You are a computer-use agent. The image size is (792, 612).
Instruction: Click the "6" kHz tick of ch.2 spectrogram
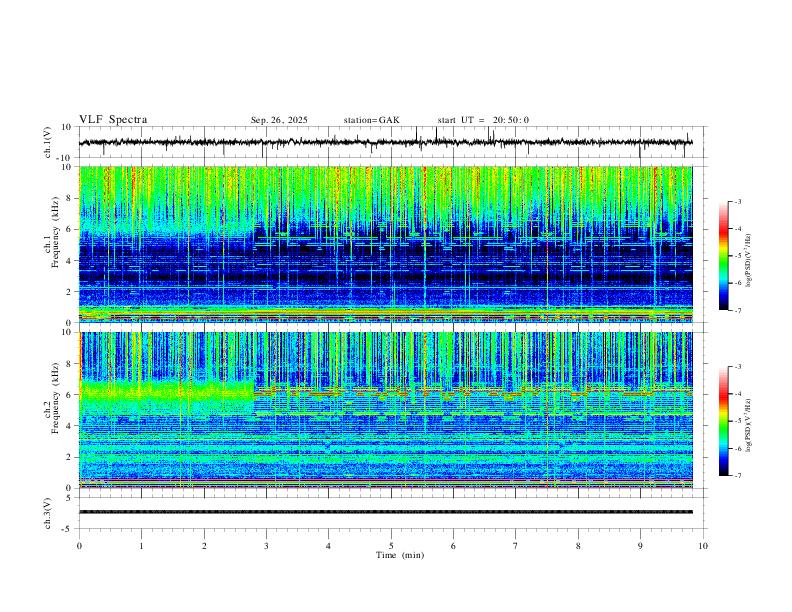pyautogui.click(x=68, y=395)
